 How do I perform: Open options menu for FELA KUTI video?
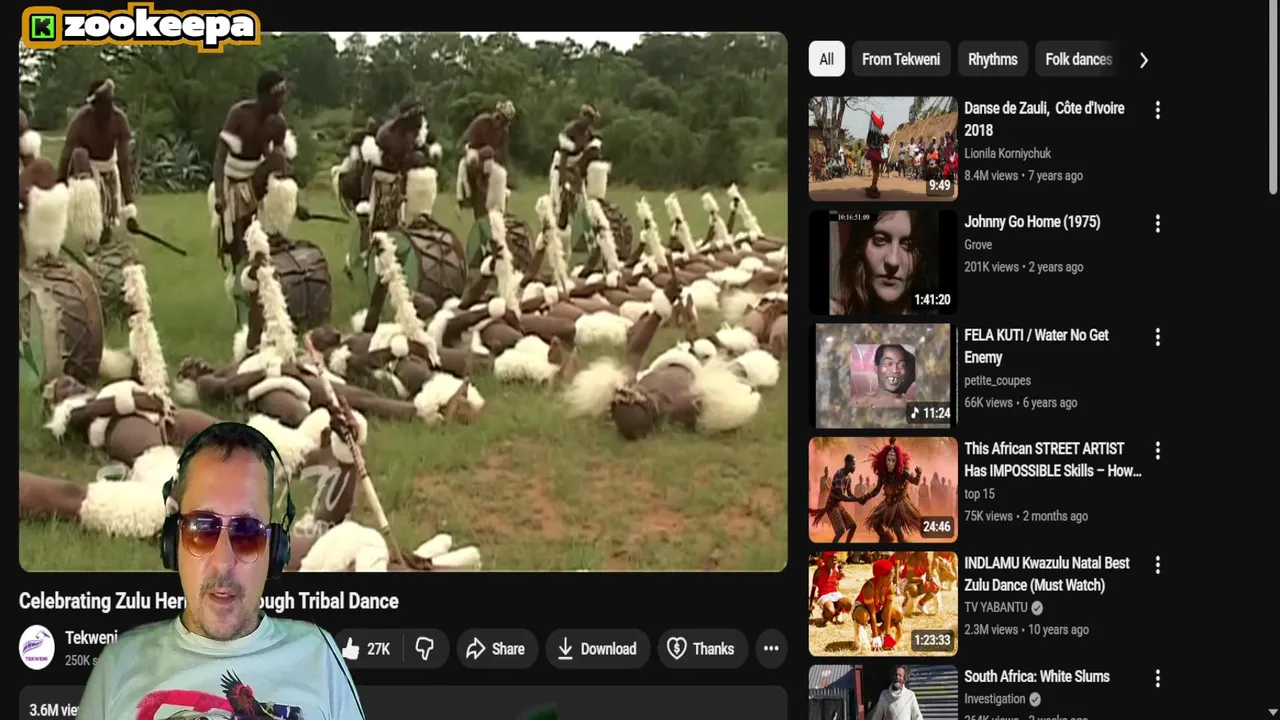click(1157, 337)
